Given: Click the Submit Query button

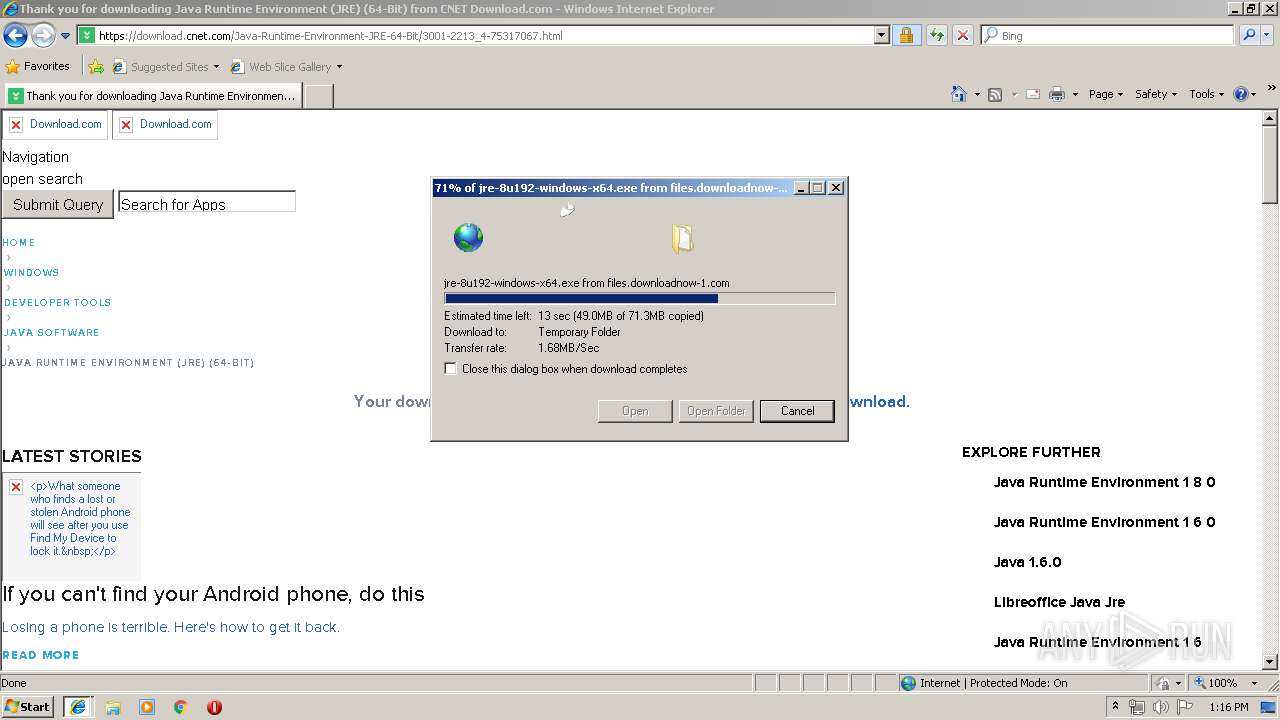Looking at the screenshot, I should pyautogui.click(x=57, y=204).
